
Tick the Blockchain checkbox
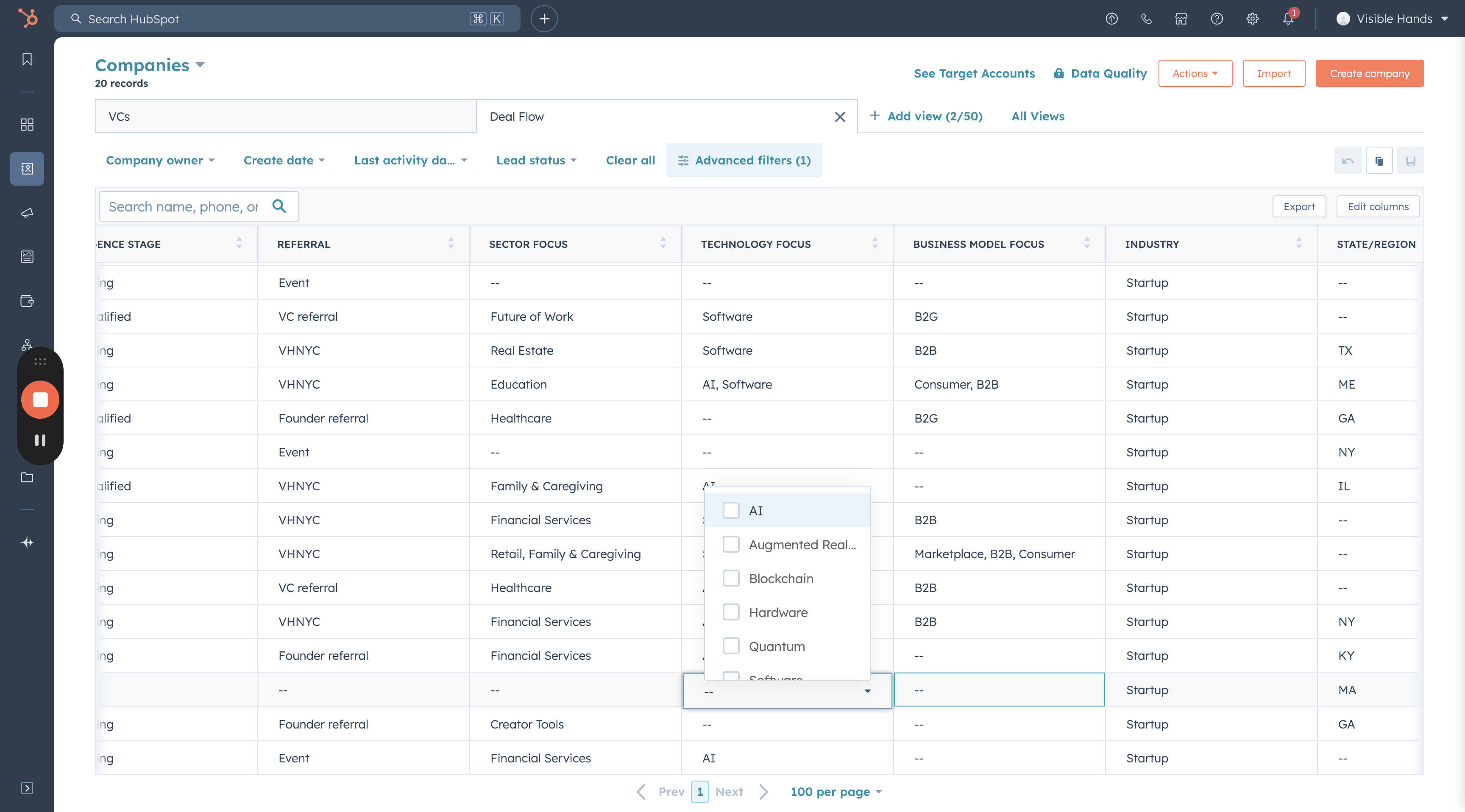(x=731, y=578)
